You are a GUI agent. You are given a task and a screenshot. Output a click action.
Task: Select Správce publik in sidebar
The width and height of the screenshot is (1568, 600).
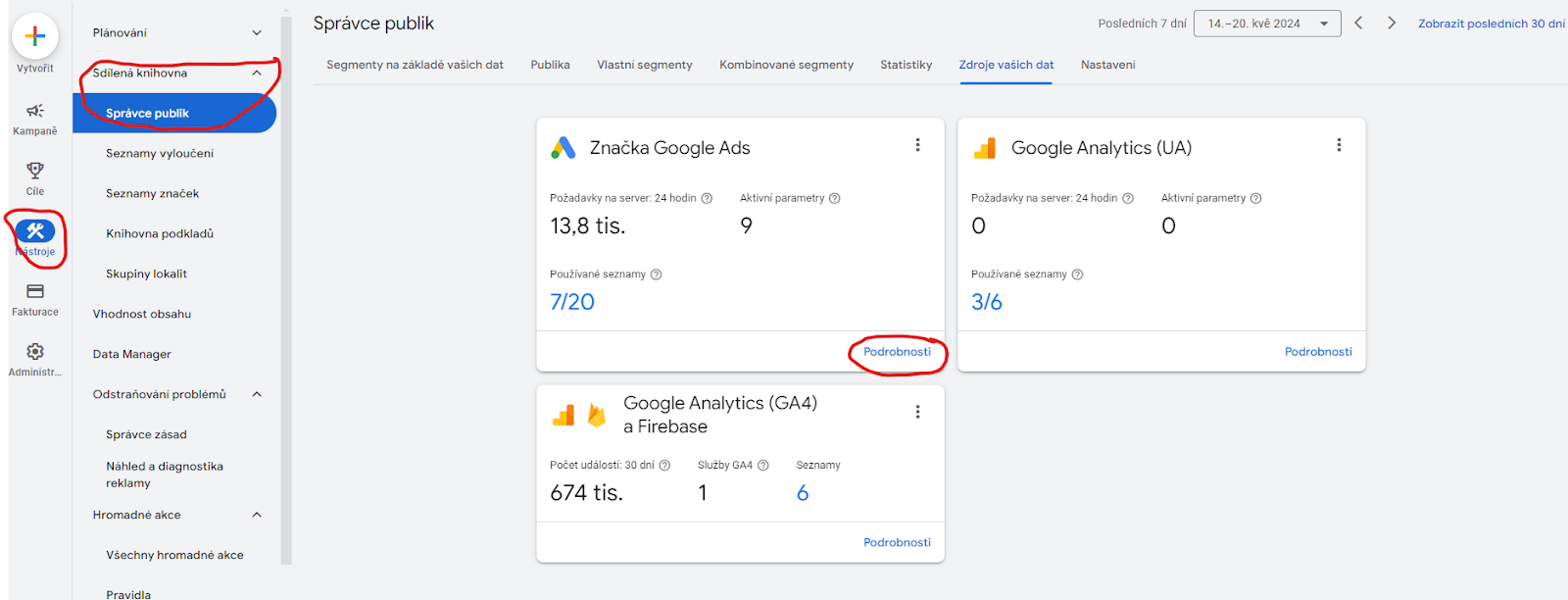tap(174, 113)
